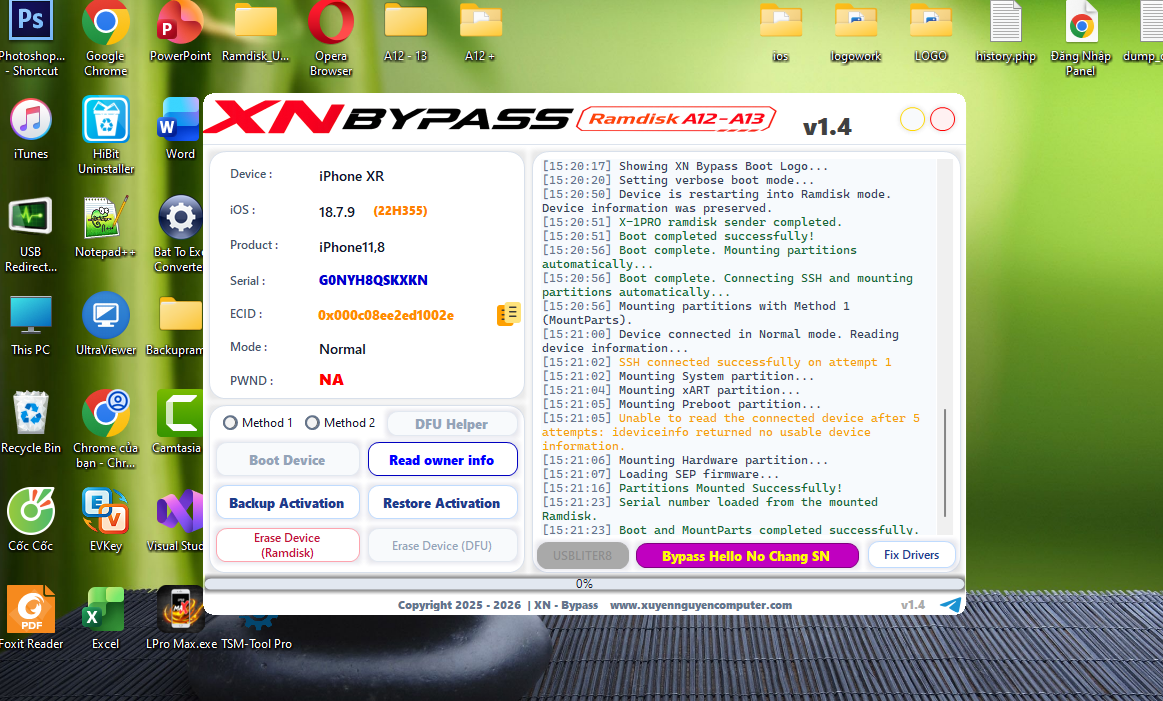Open the Backupram folder on desktop
1163x701 pixels.
tap(175, 325)
